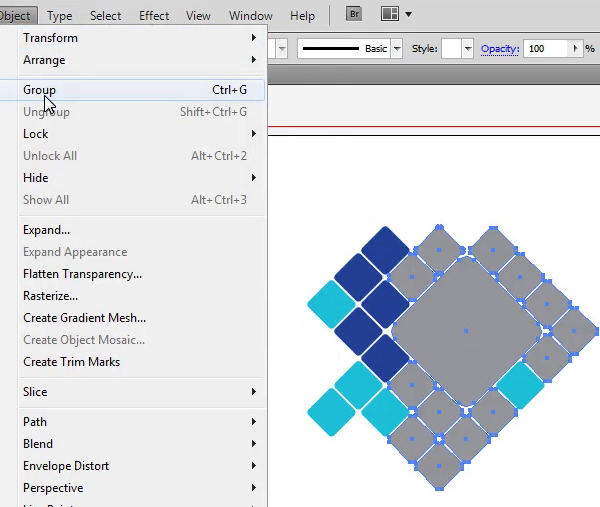
Task: Open the Type menu in menu bar
Action: (59, 16)
